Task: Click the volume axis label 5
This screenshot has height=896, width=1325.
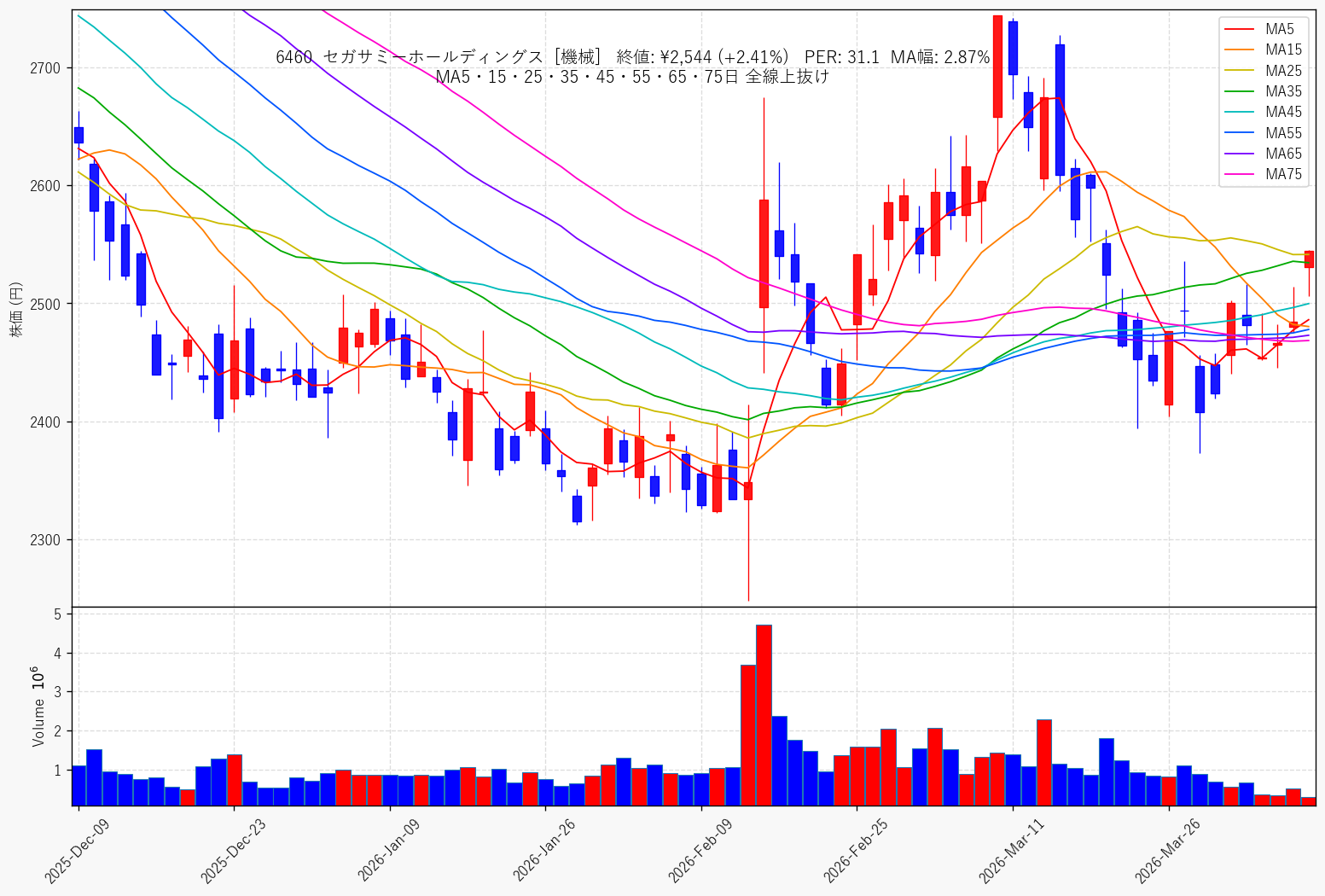Action: 59,614
